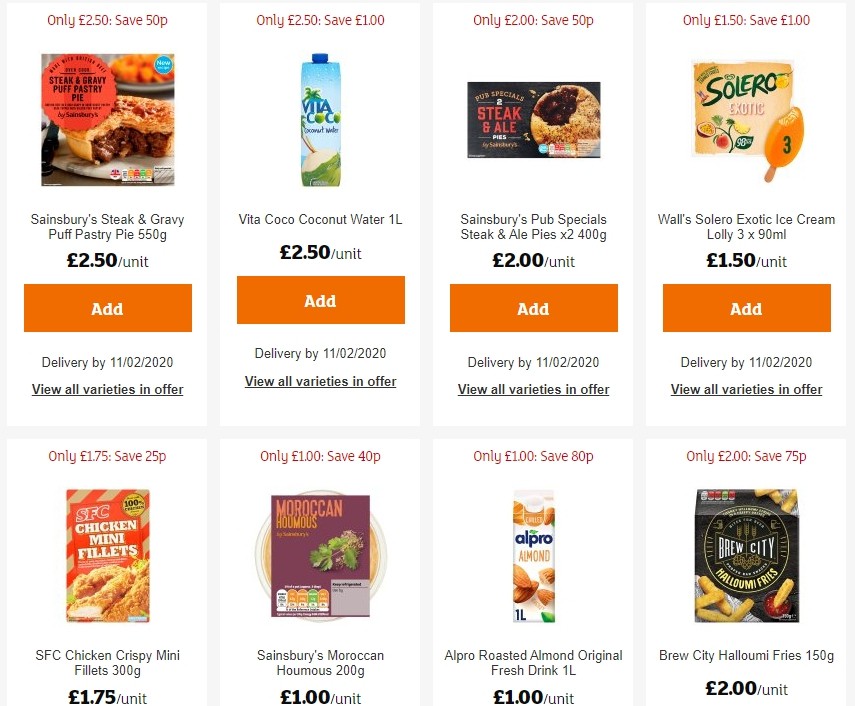
Task: Add Vita Coco Coconut Water to basket
Action: (x=320, y=300)
